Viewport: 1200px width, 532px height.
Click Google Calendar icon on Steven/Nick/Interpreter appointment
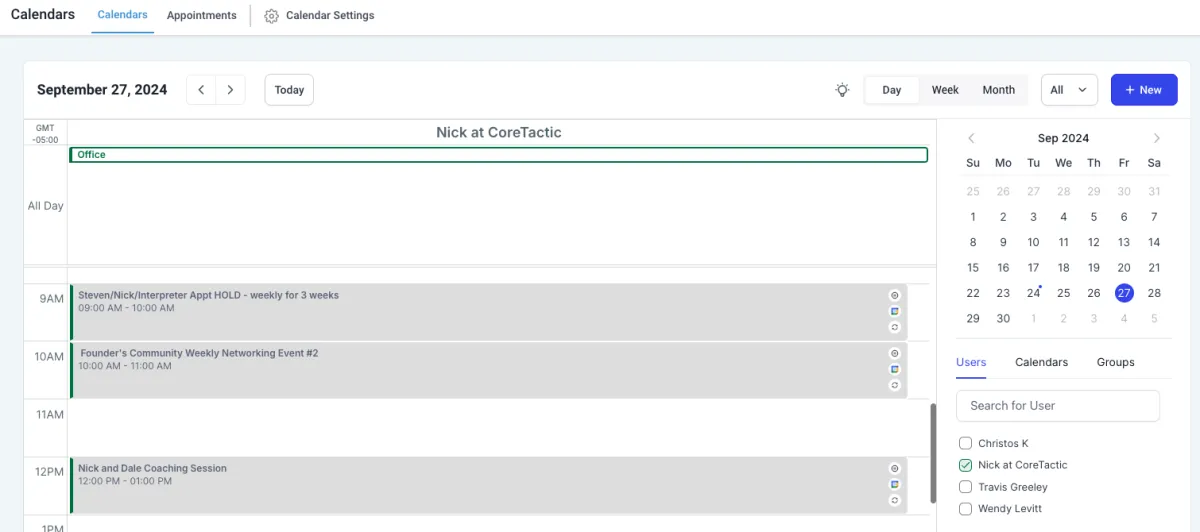[x=895, y=311]
